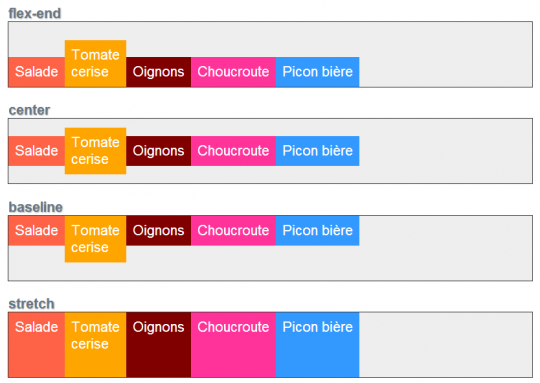
Task: Click Choucroute column in stretch row
Action: [x=233, y=345]
